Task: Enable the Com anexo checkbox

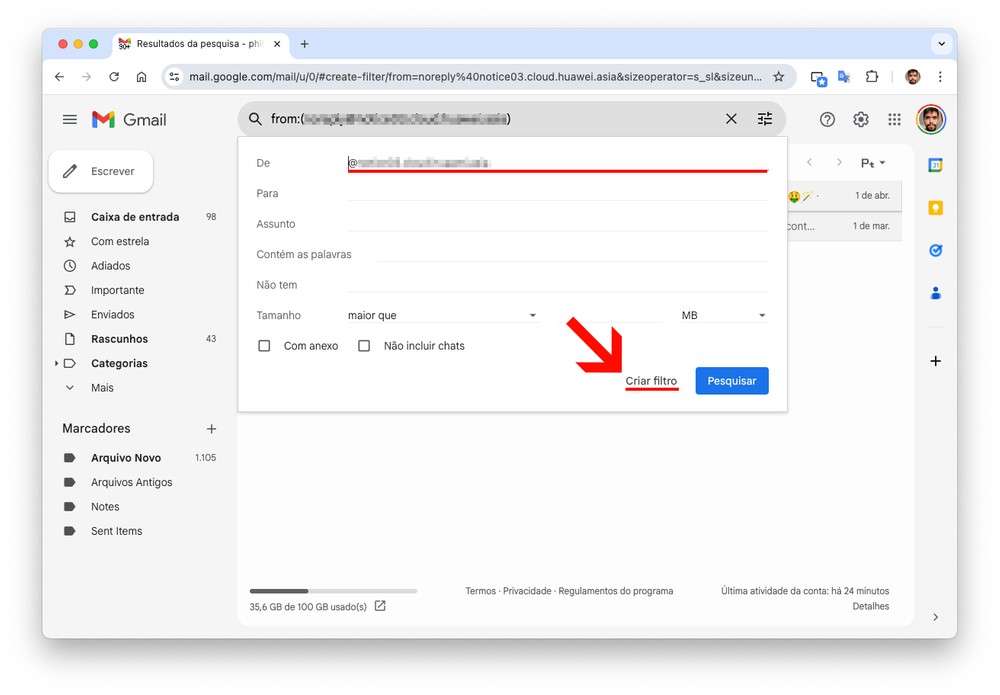Action: (x=265, y=346)
